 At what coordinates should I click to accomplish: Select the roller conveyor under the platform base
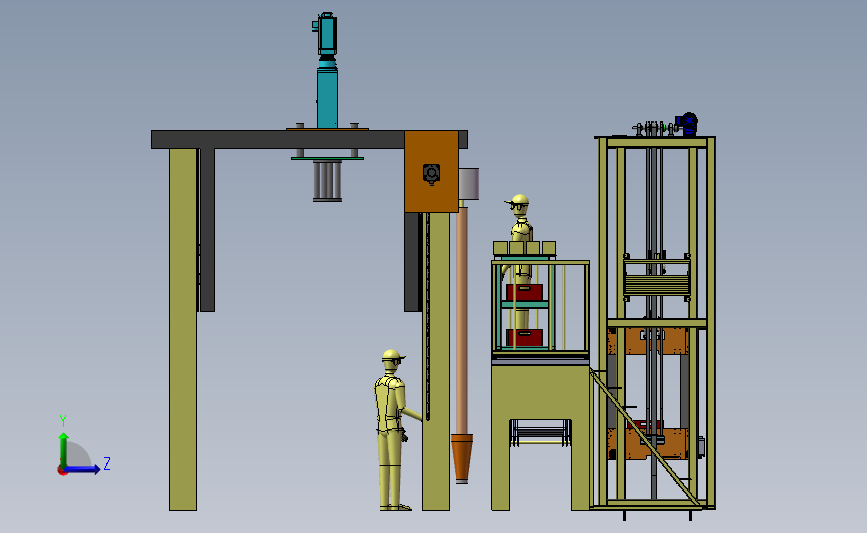point(540,432)
